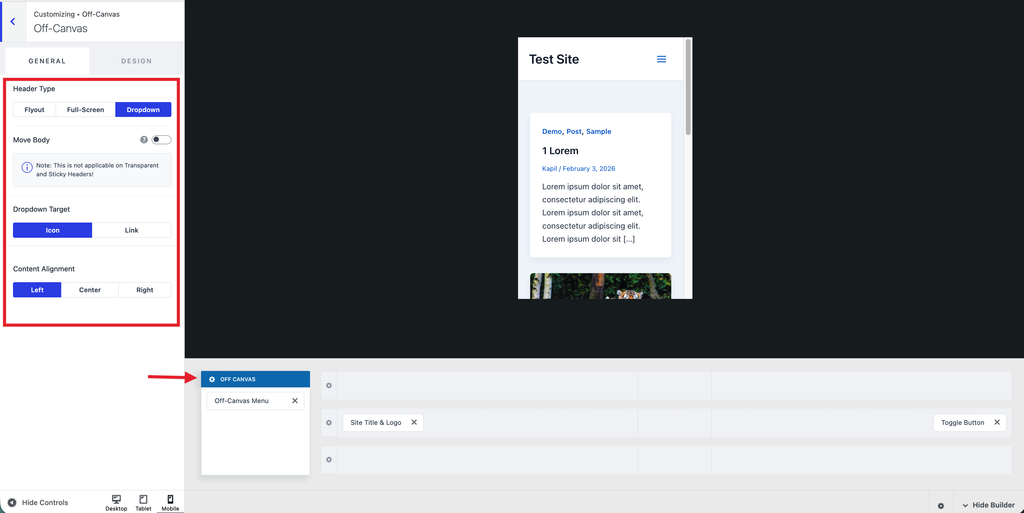Remove Toggle Button element with X
1024x513 pixels.
coord(997,422)
